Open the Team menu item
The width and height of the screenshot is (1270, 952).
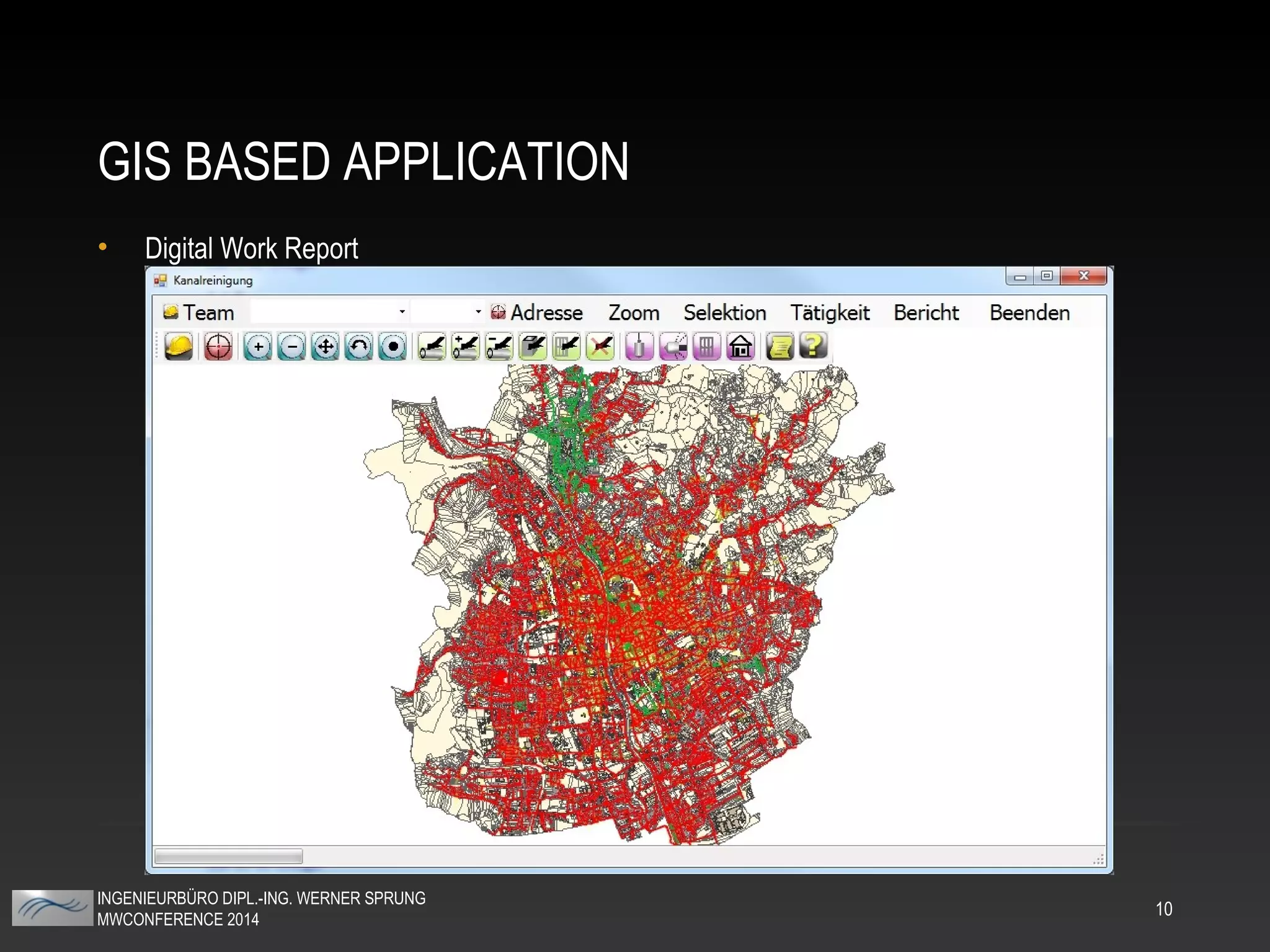208,312
